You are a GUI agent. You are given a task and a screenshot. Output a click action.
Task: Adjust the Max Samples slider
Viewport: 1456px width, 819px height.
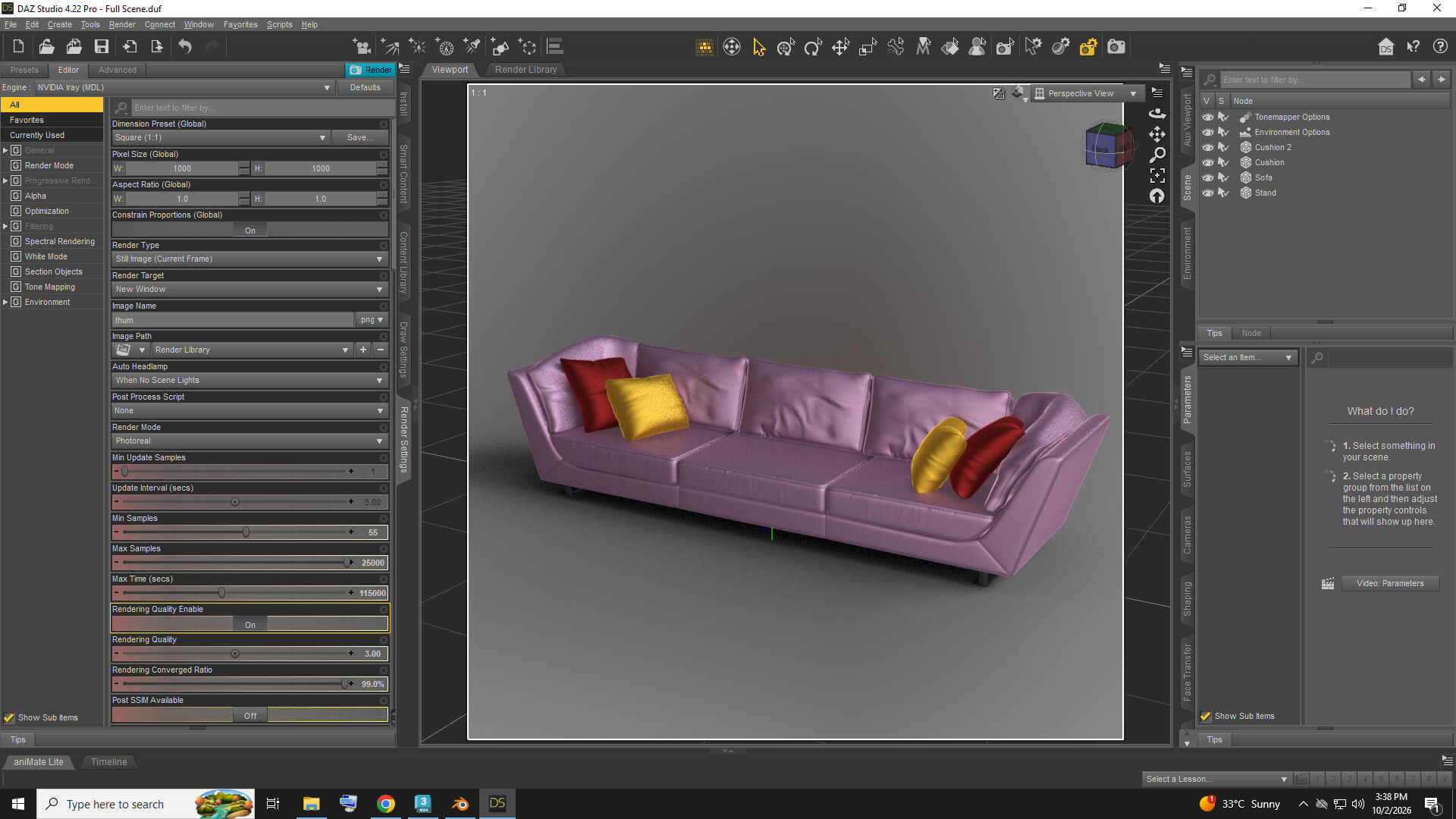347,563
